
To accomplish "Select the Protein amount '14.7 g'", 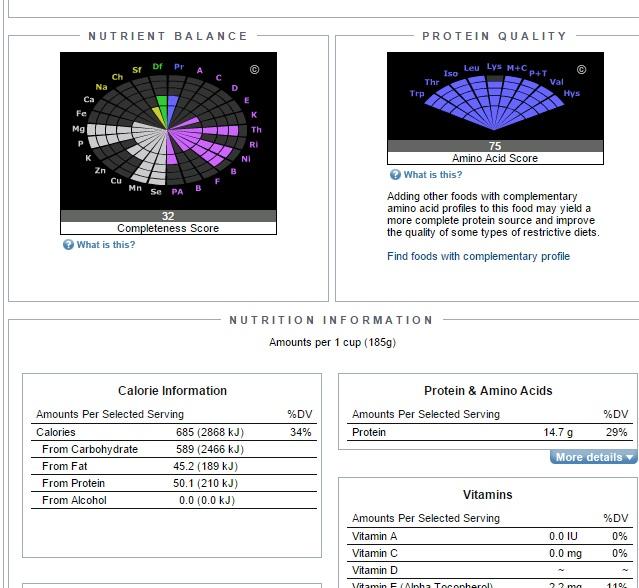I will [558, 432].
